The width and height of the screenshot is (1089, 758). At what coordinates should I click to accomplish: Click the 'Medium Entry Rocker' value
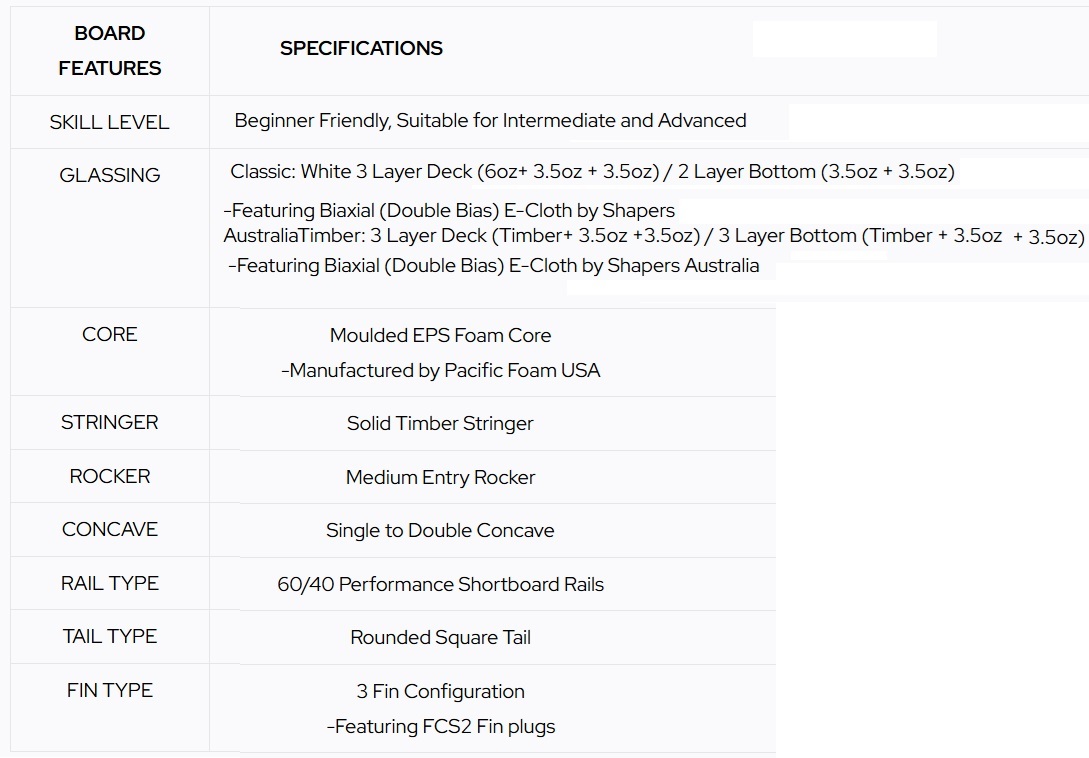click(440, 477)
